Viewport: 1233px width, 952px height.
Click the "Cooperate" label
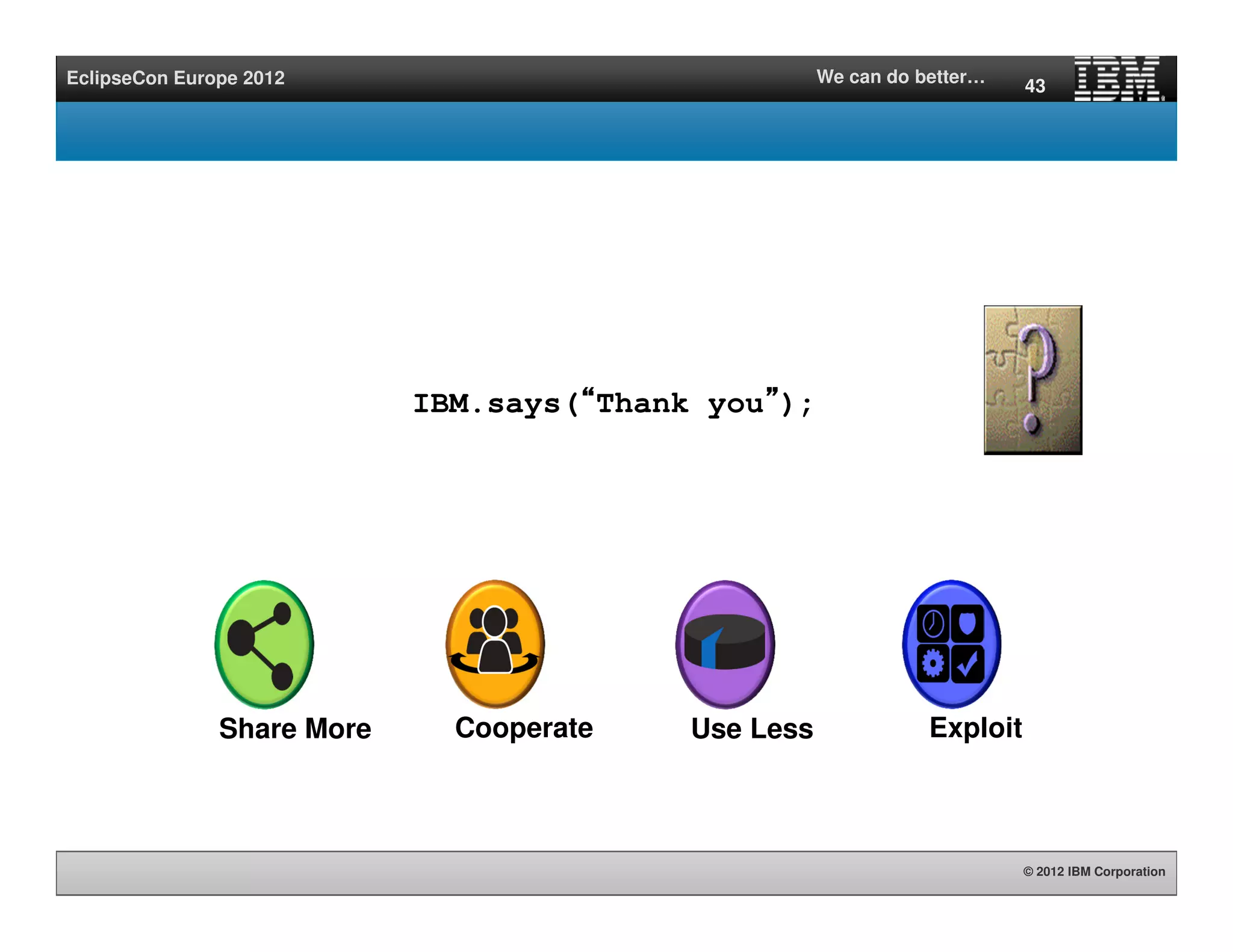click(524, 729)
